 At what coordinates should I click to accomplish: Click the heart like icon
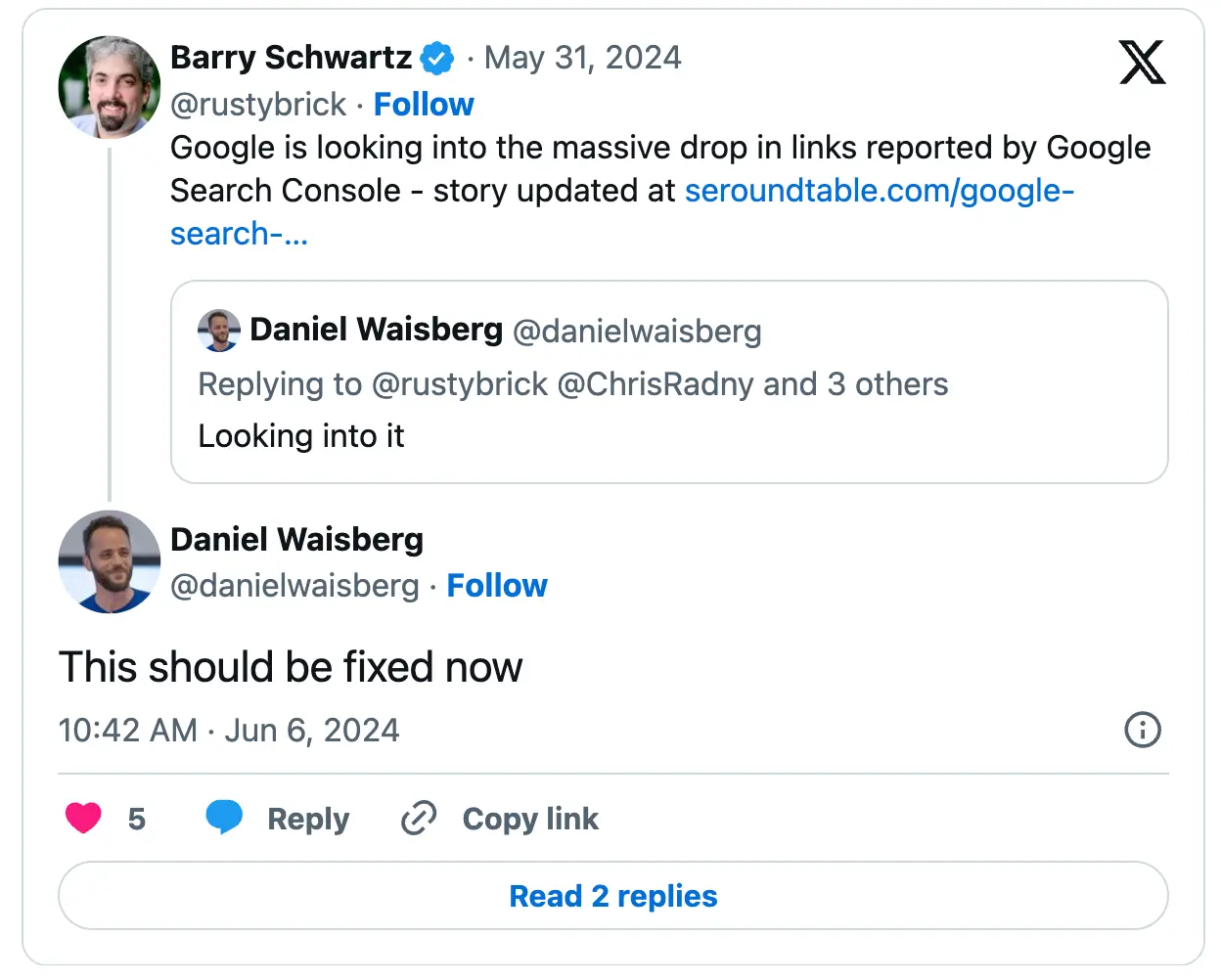83,818
